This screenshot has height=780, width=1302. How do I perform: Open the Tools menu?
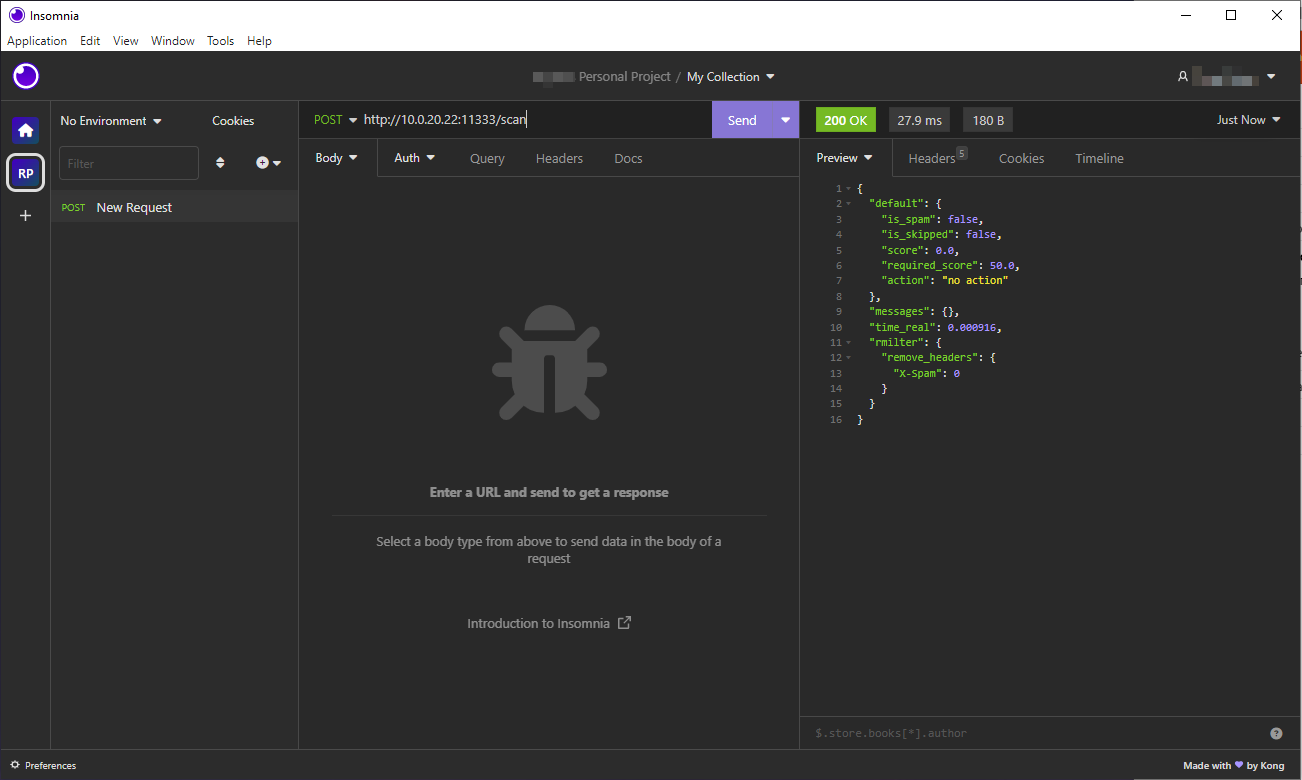click(220, 41)
